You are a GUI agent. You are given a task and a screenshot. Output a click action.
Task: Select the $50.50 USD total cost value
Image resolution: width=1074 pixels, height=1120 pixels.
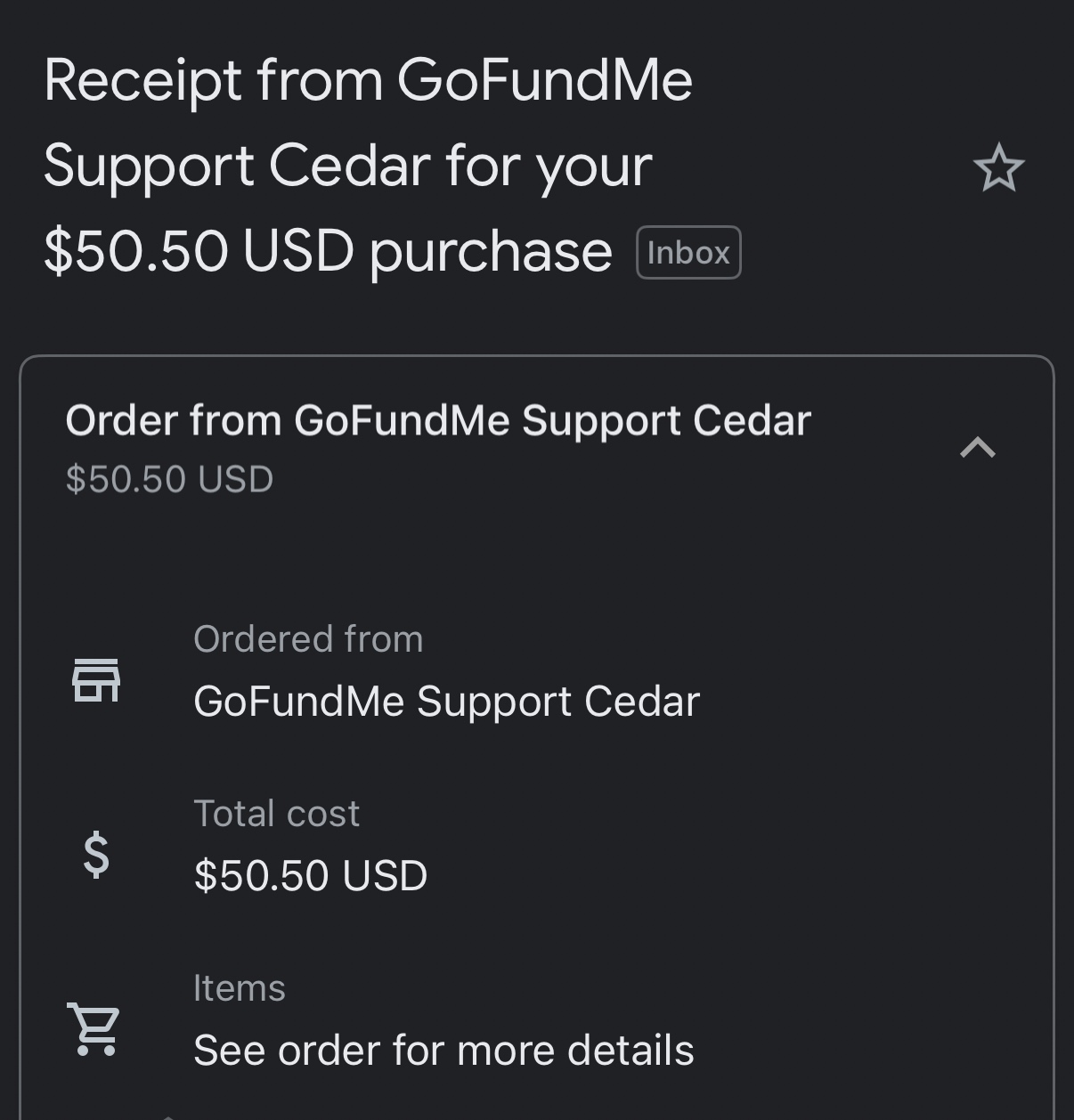tap(311, 876)
